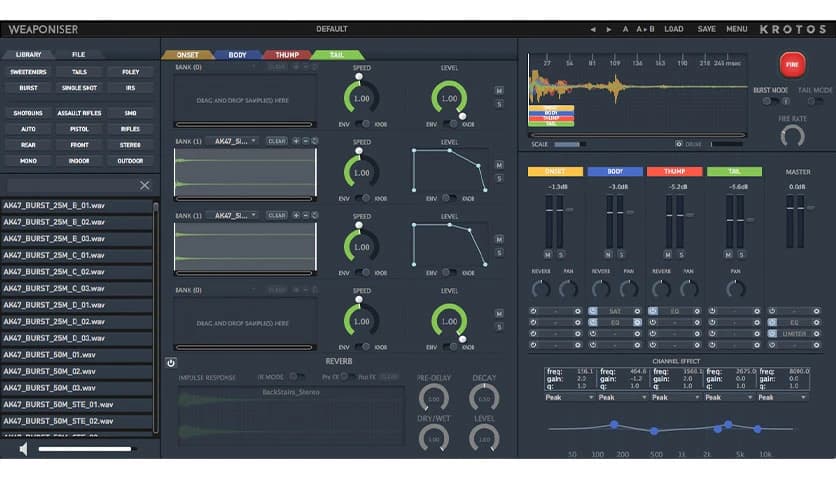836x484 pixels.
Task: Click the volume speaker icon
Action: pyautogui.click(x=23, y=449)
